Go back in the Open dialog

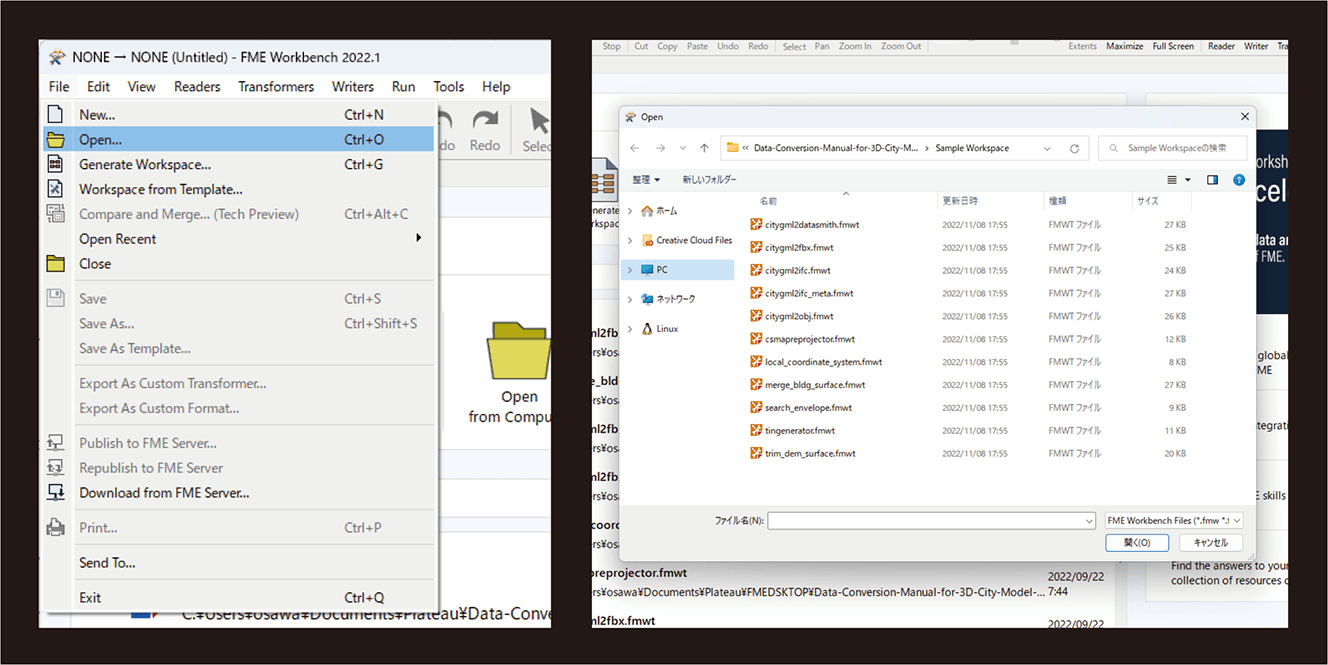pyautogui.click(x=635, y=148)
